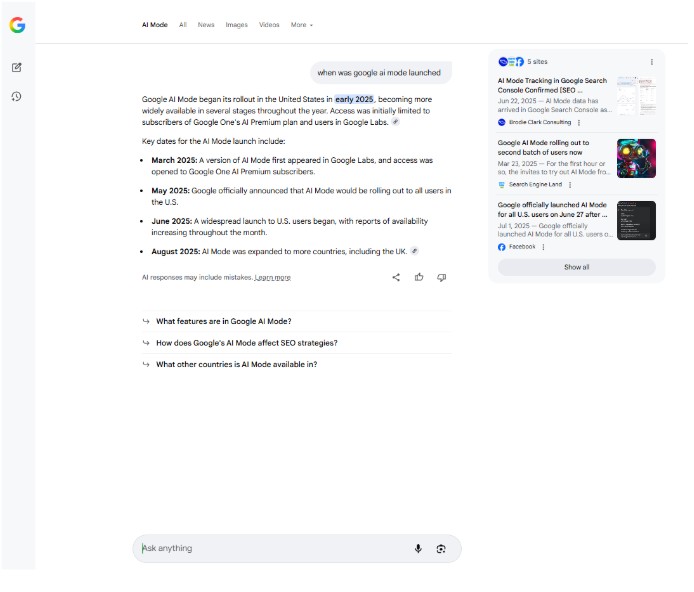Start a new search with the compose icon
The image size is (694, 592).
point(17,67)
